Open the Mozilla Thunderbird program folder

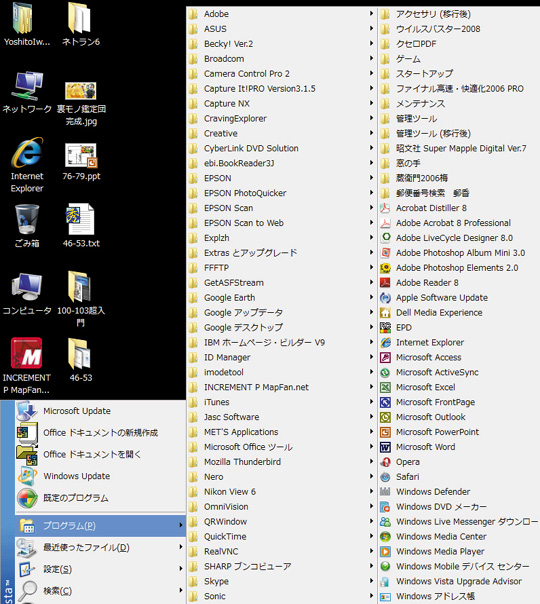coord(282,462)
